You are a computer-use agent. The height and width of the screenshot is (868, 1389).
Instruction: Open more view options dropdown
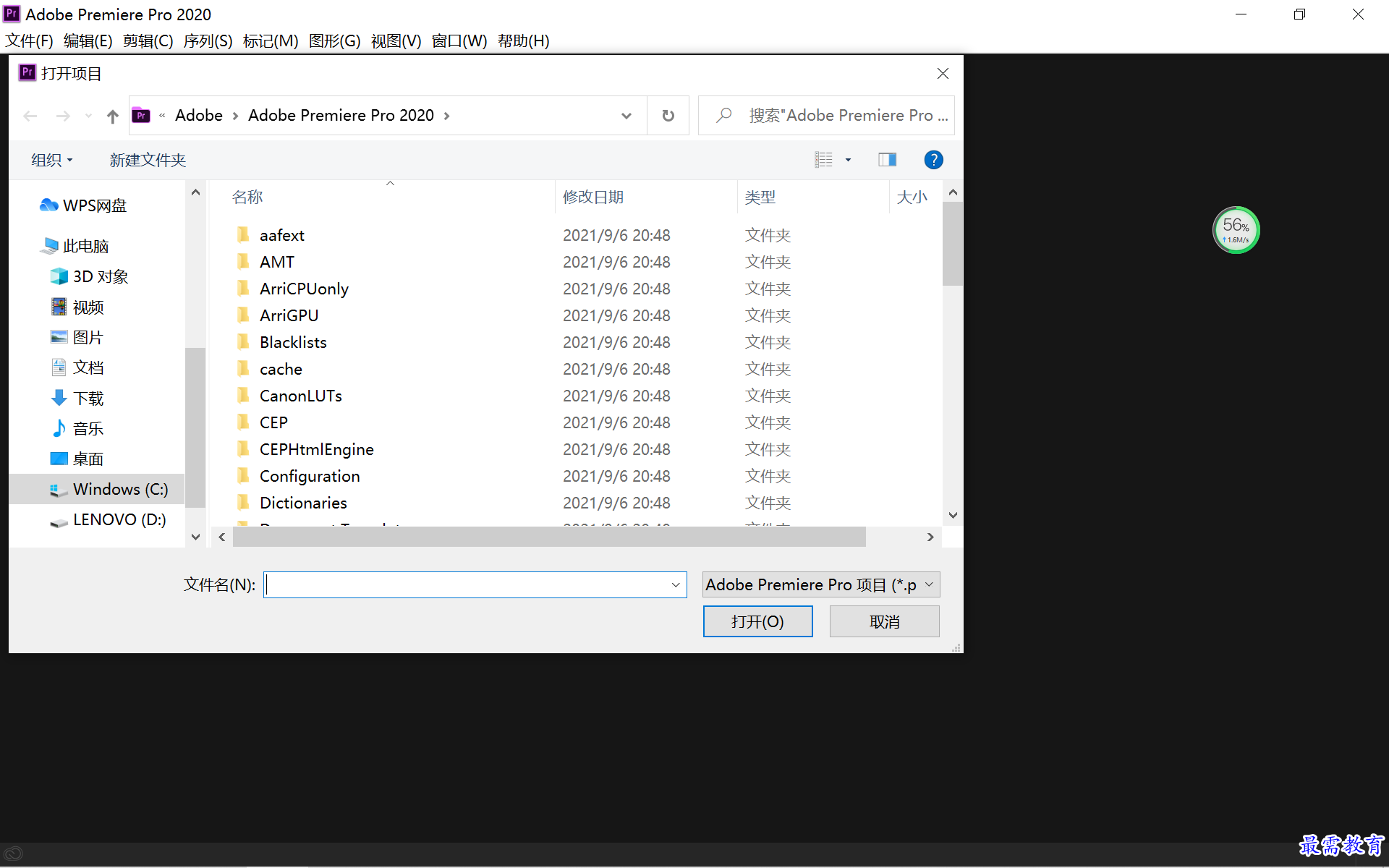(x=848, y=160)
